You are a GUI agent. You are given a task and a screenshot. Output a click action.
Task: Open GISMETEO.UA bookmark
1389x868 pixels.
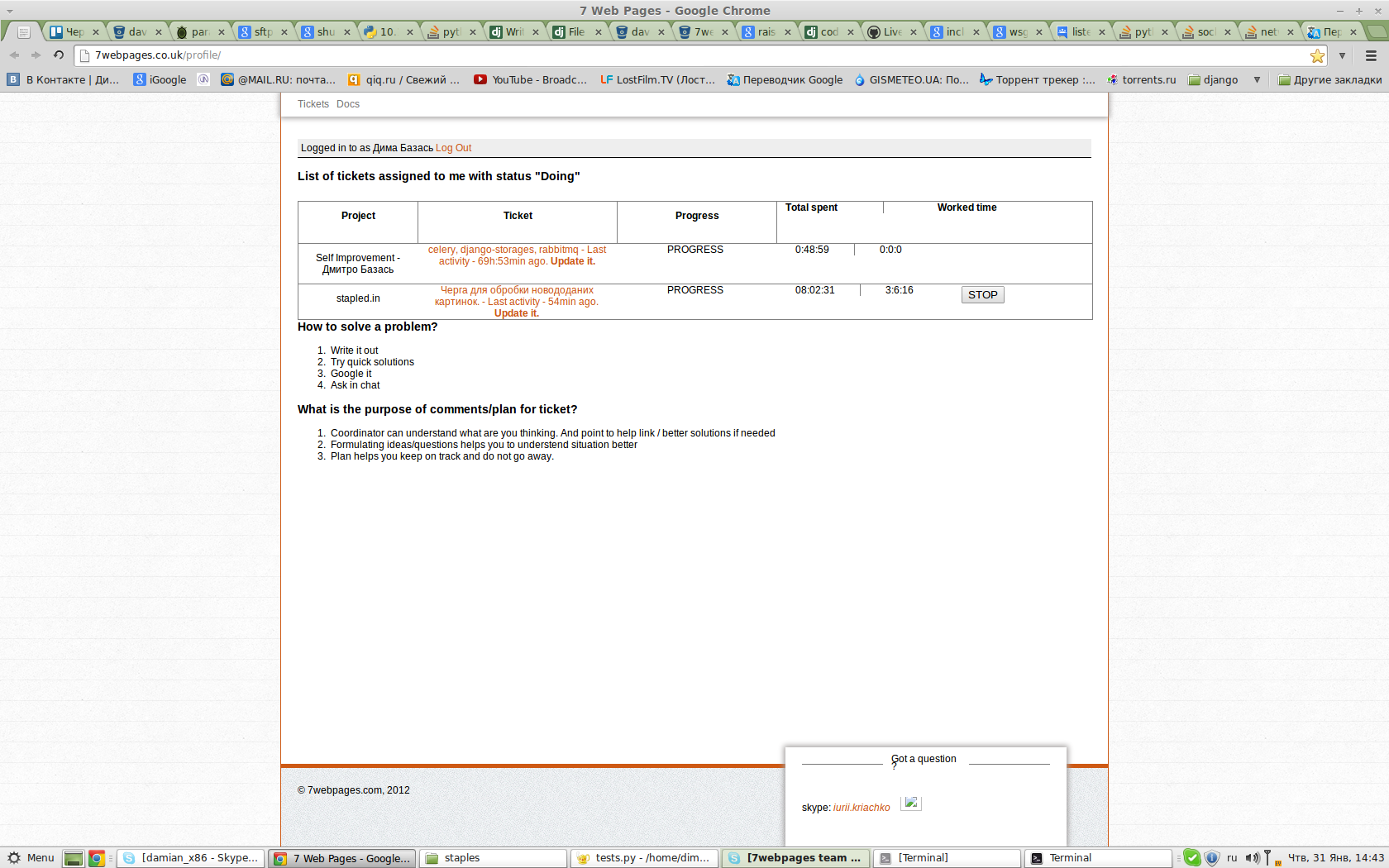click(x=911, y=79)
